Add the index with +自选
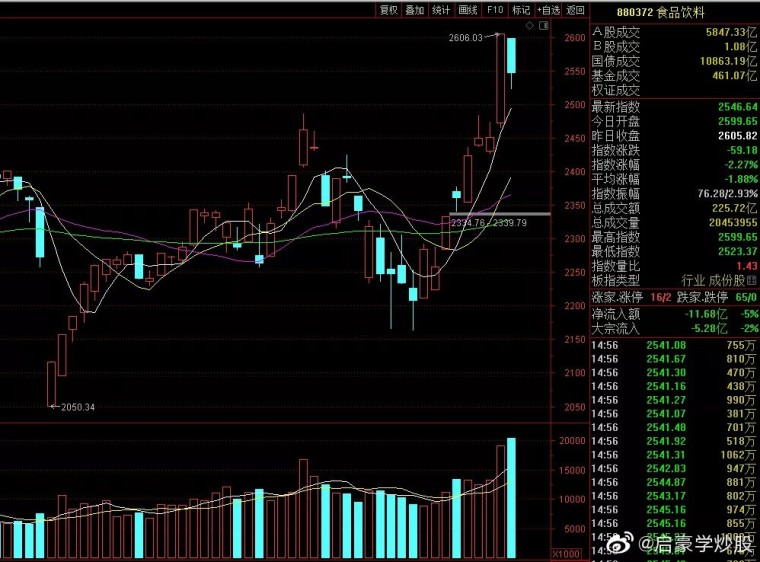 tap(549, 10)
